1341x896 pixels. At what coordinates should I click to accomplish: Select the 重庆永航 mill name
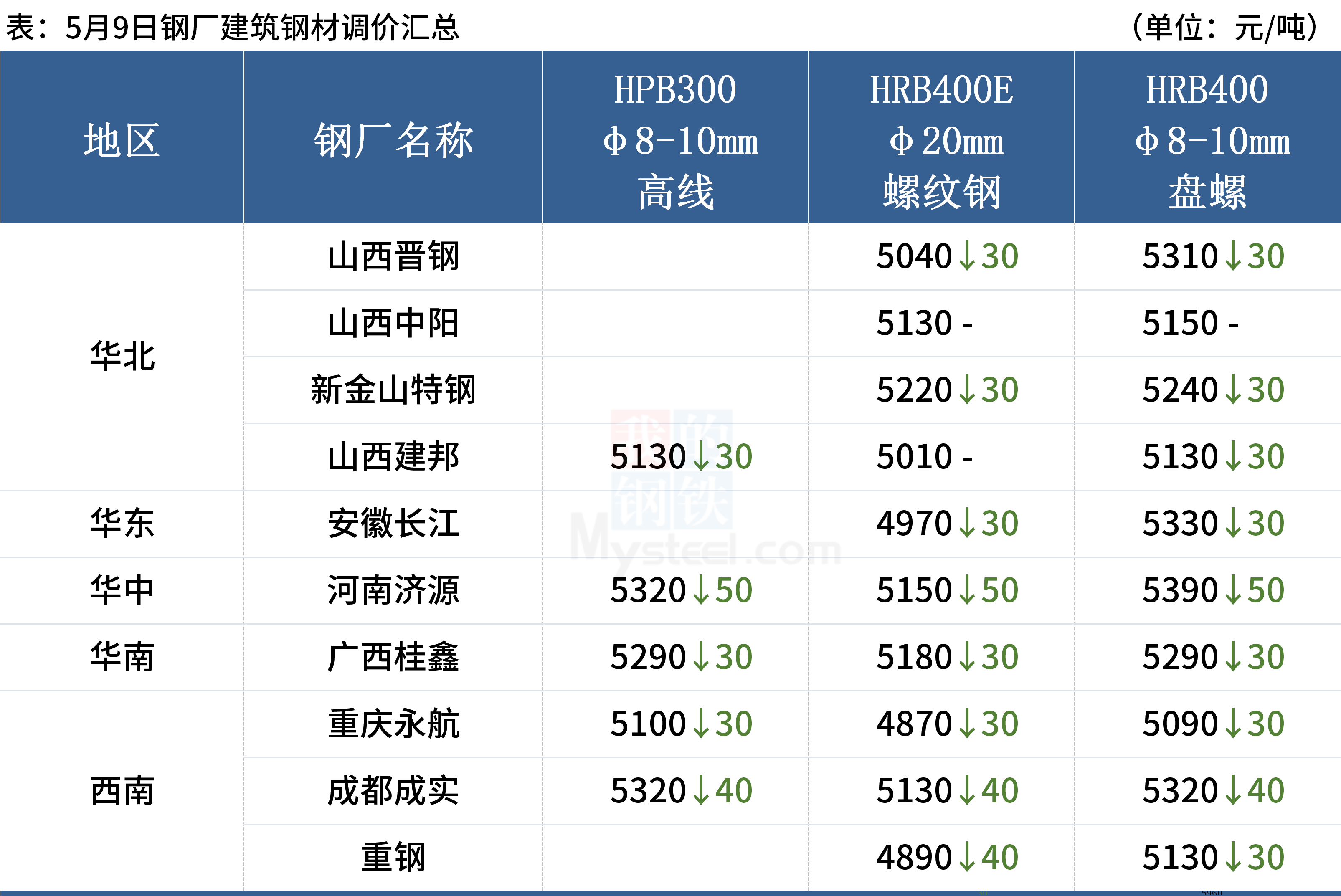point(393,724)
